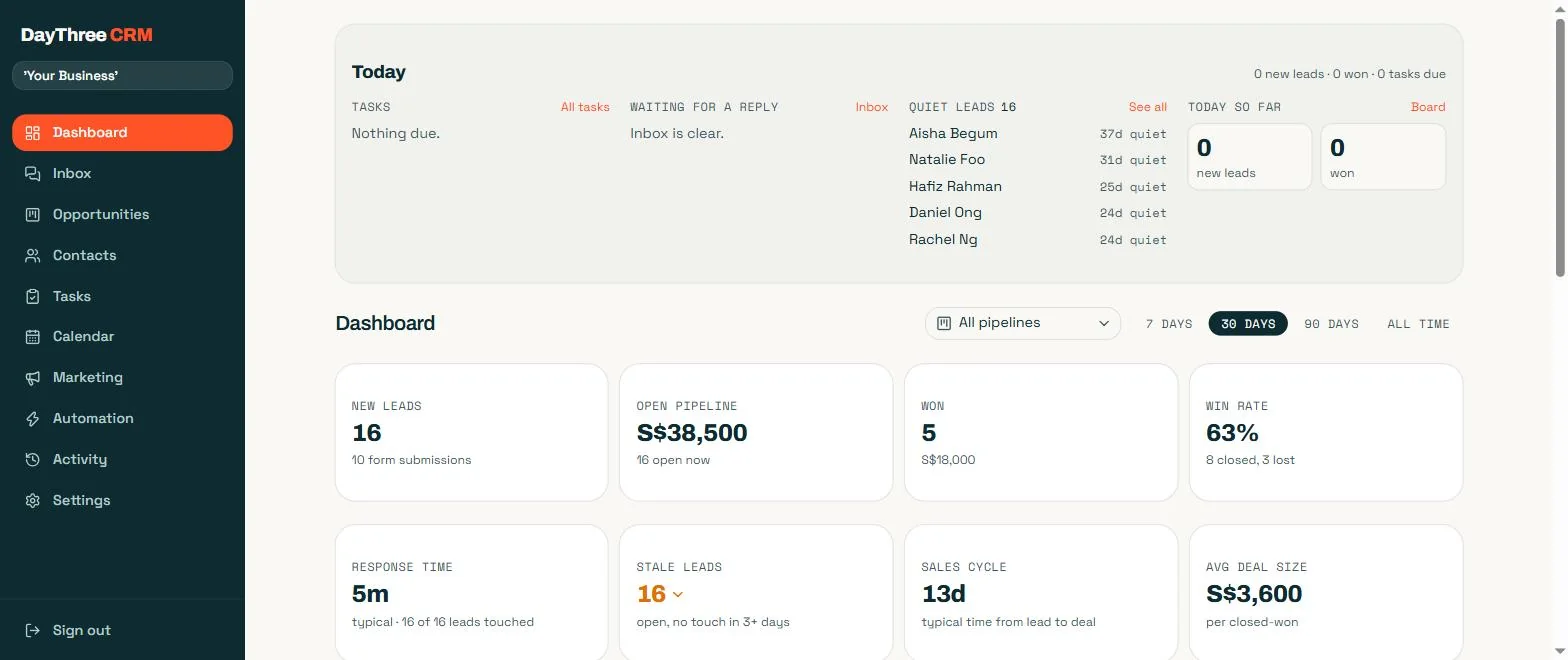Screen dimensions: 1568x660
Task: Open the Avg Deal Size S$3,600 card
Action: tap(1326, 592)
